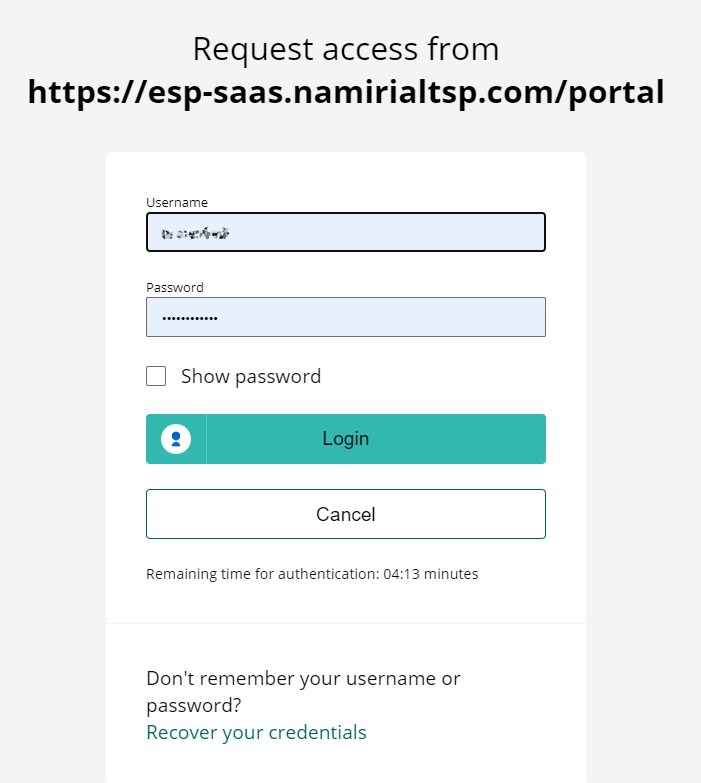Screen dimensions: 701x783
Task: Click the Username field label
Action: pos(177,202)
